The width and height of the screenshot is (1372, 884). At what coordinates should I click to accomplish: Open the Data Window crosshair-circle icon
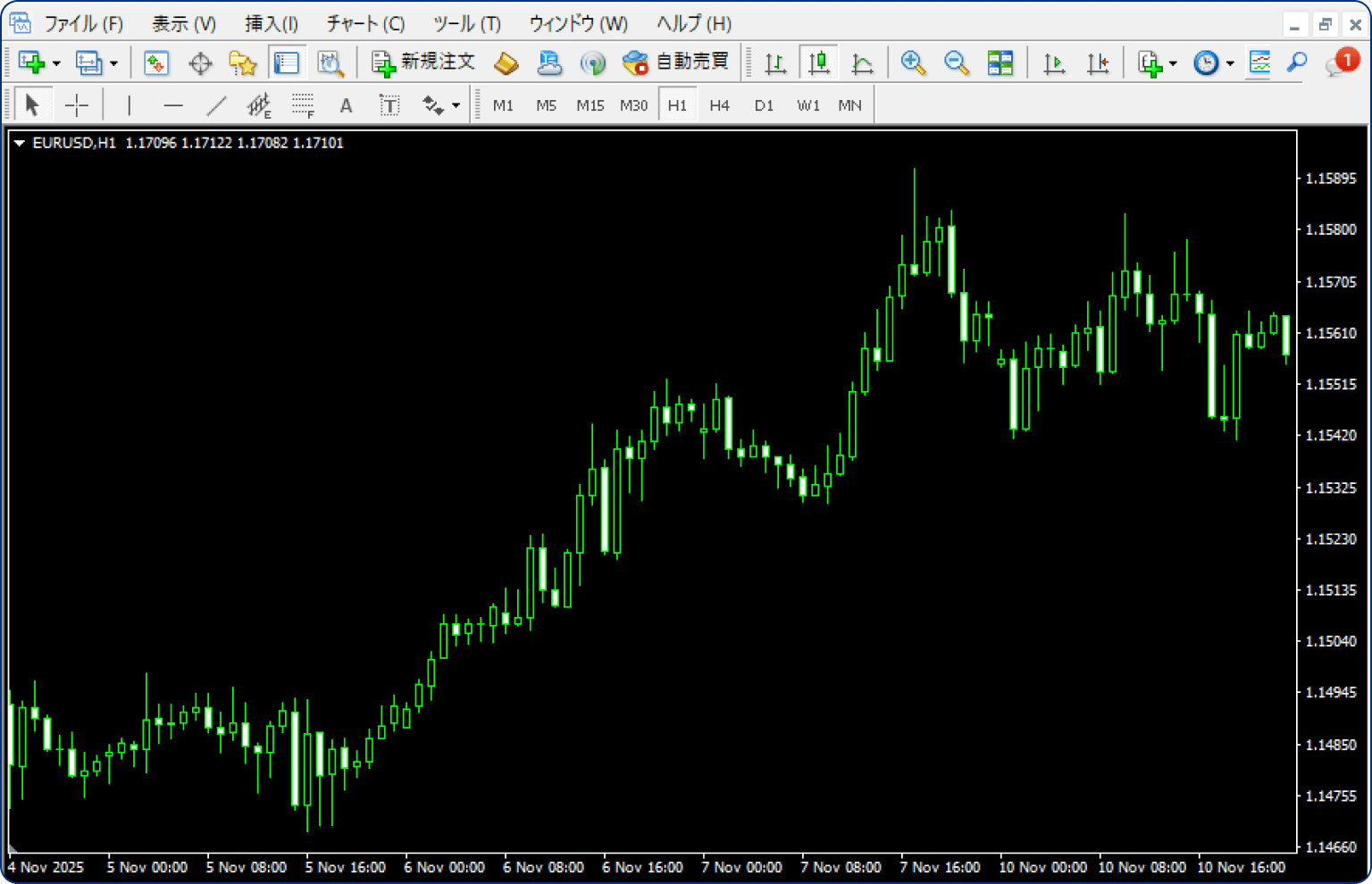(200, 63)
